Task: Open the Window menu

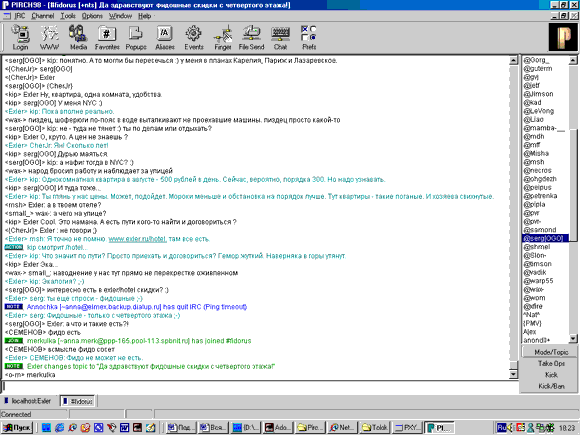Action: tap(120, 16)
